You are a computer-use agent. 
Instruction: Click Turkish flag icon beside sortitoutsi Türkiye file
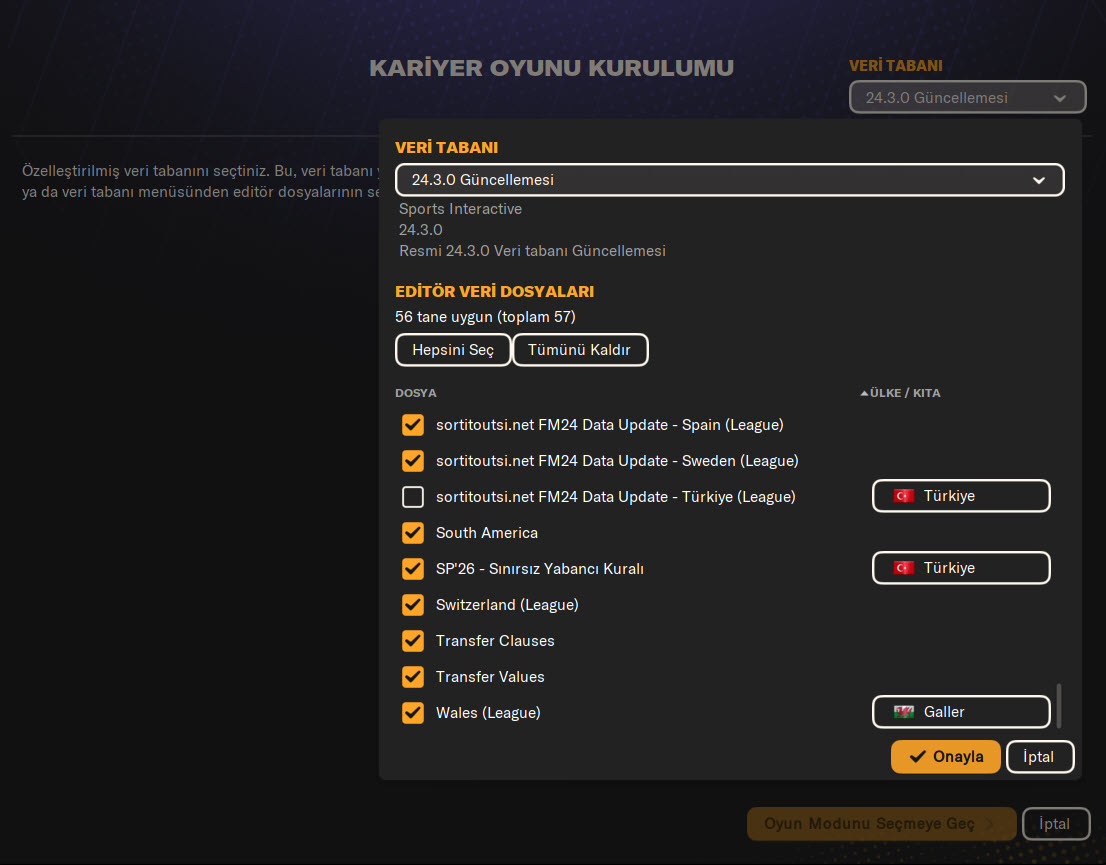[904, 496]
